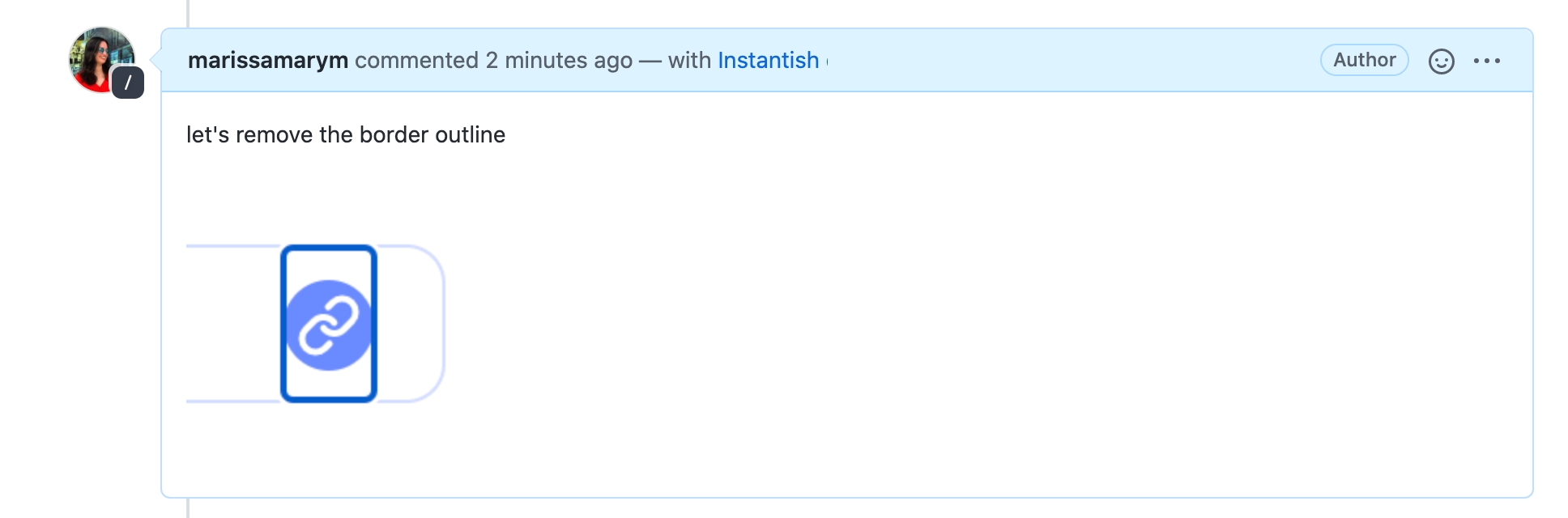Viewport: 1568px width, 518px height.
Task: Open marissamarym's profile avatar picture
Action: click(x=99, y=57)
